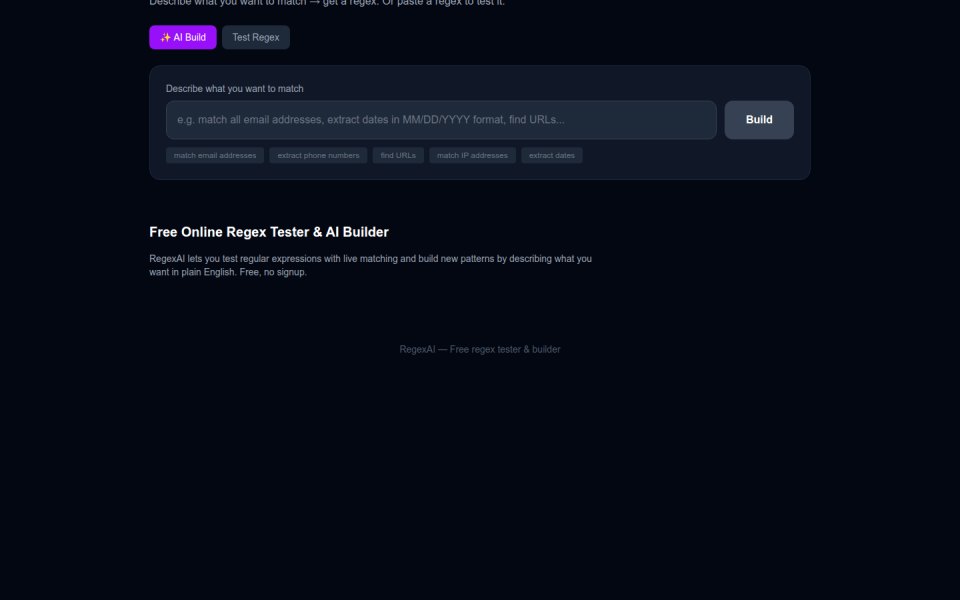
Task: Switch to the AI Build tab
Action: pyautogui.click(x=182, y=37)
